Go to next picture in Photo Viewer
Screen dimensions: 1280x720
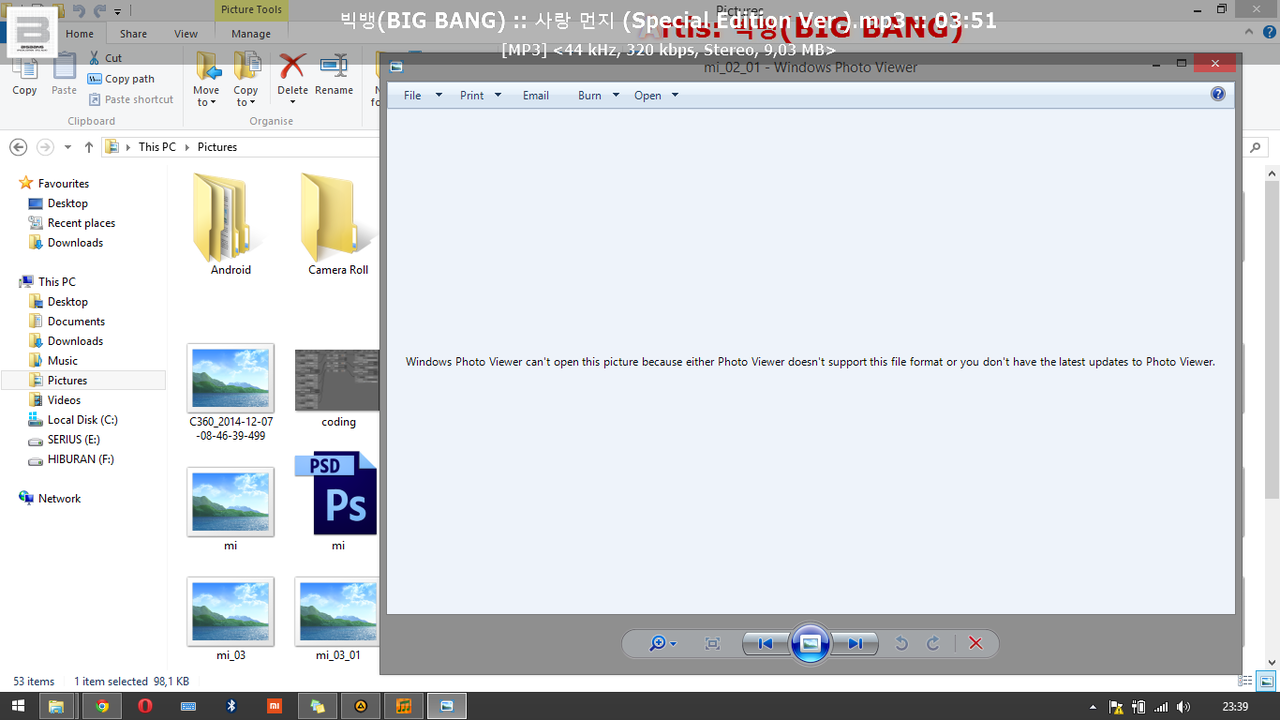(x=855, y=644)
